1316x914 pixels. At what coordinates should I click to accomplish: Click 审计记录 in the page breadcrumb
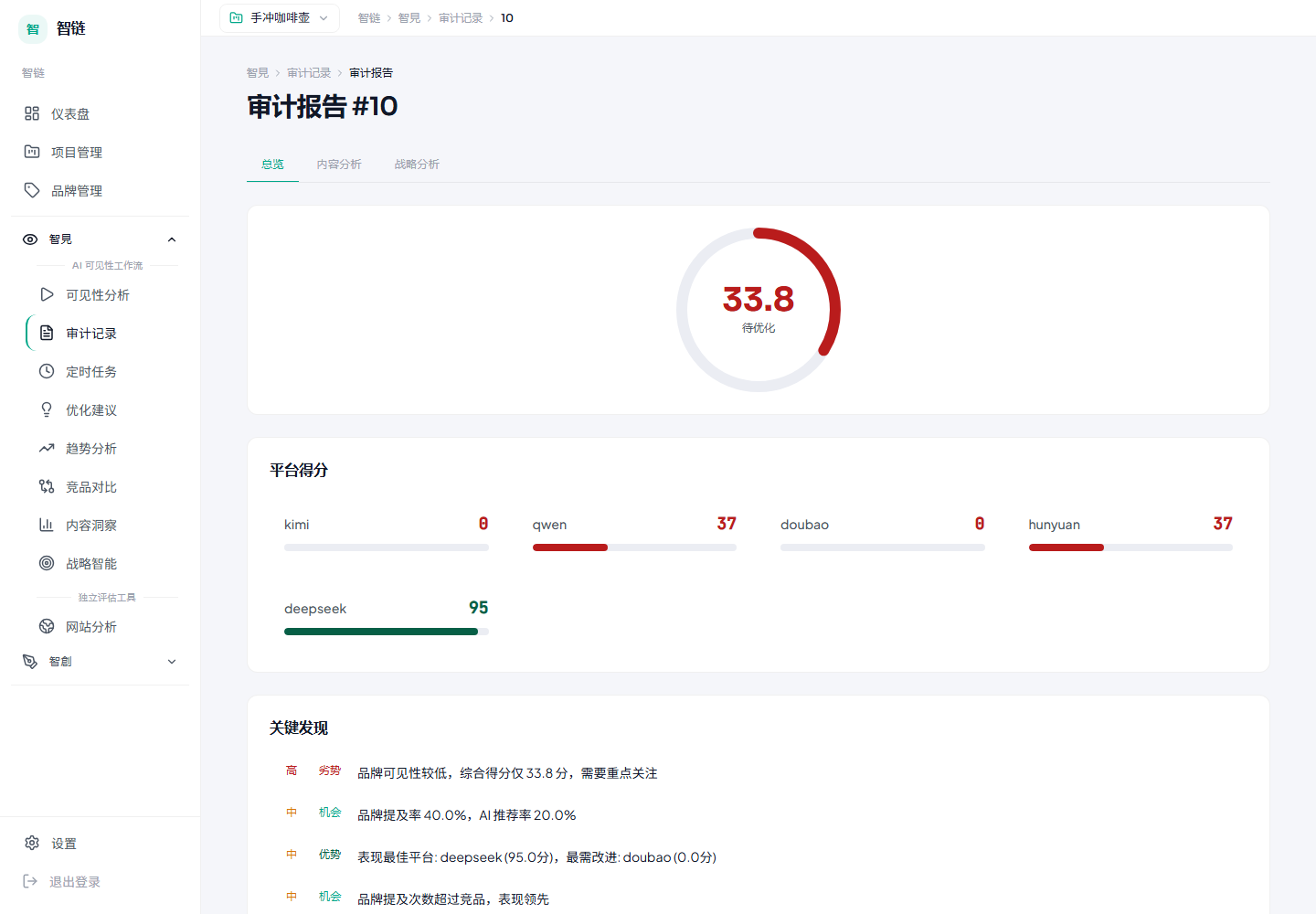tap(309, 73)
